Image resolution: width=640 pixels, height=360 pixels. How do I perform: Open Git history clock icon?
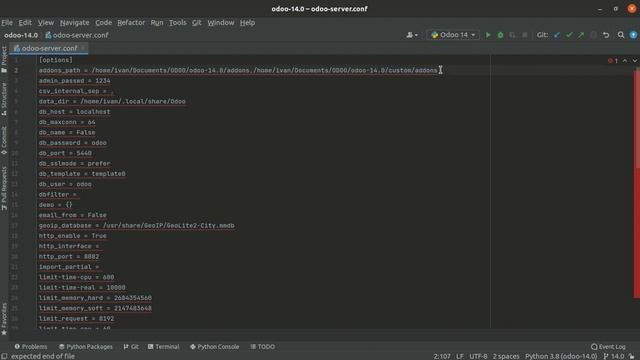(593, 35)
